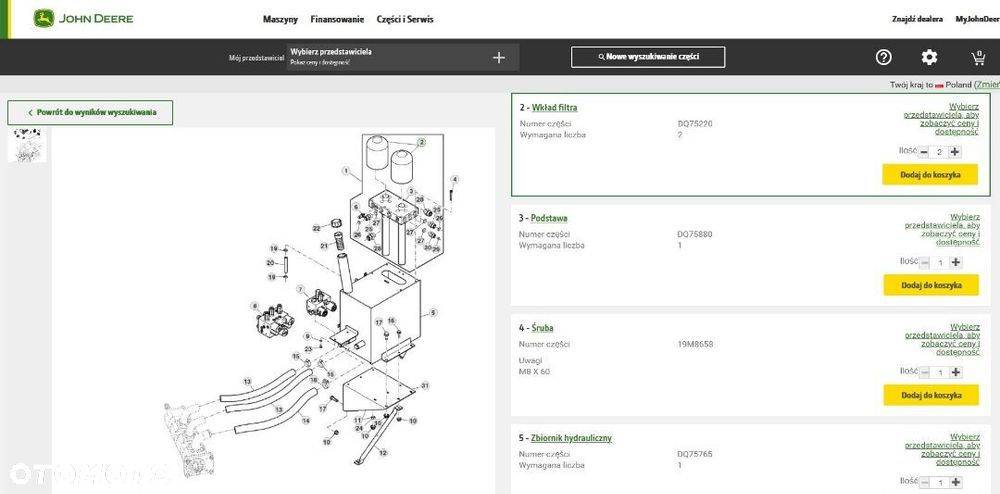1000x494 pixels.
Task: Select callout 4 bolt in the diagram
Action: coord(455,179)
